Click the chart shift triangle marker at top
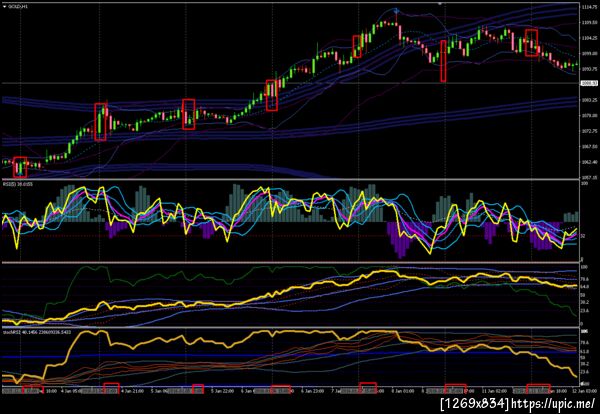 [440, 3]
